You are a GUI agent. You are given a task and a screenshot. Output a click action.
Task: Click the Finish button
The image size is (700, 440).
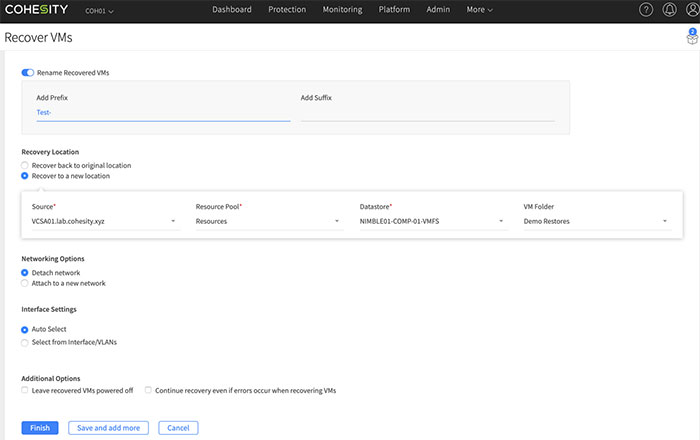point(40,428)
